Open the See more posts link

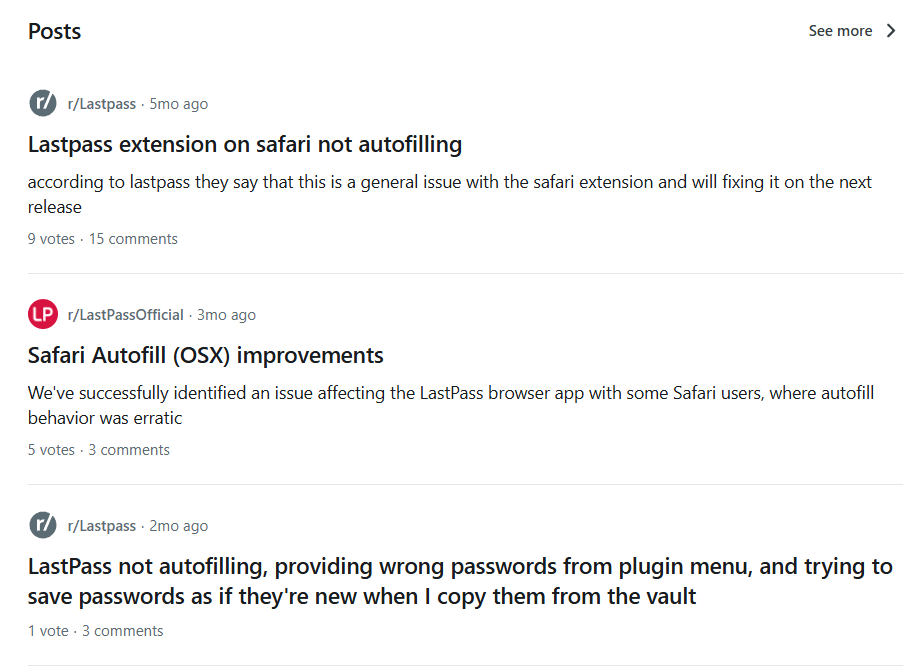840,31
